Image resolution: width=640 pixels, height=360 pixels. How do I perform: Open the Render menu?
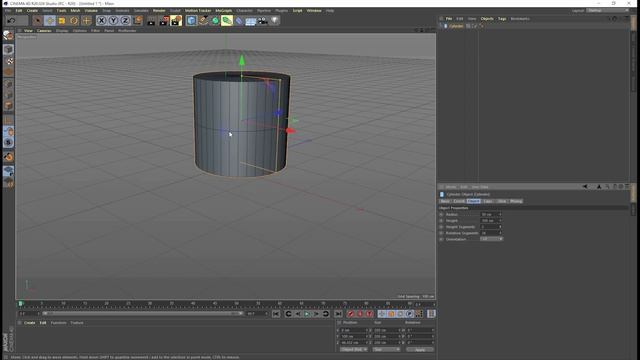tap(159, 11)
